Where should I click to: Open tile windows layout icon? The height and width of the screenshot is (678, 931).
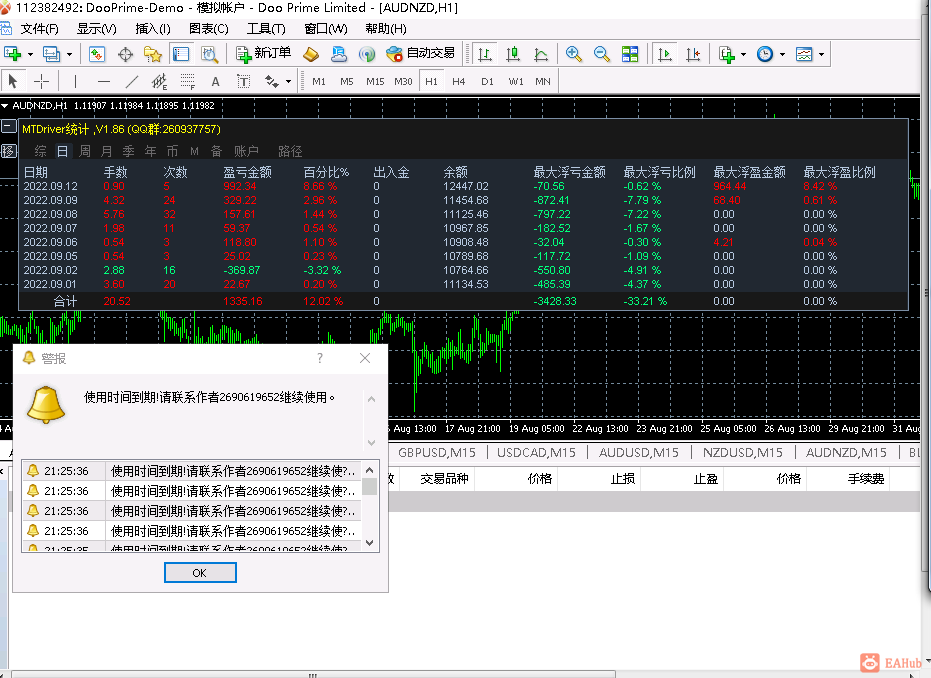630,53
